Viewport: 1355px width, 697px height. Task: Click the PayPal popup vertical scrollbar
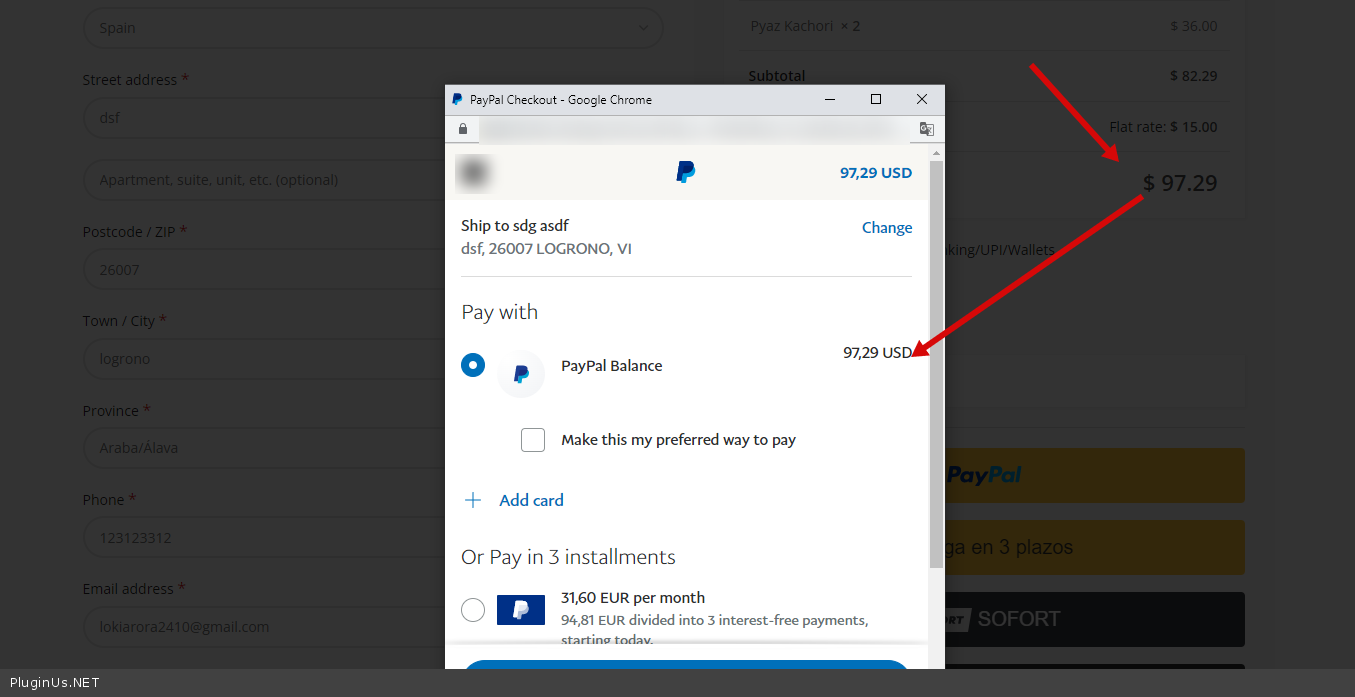[936, 360]
